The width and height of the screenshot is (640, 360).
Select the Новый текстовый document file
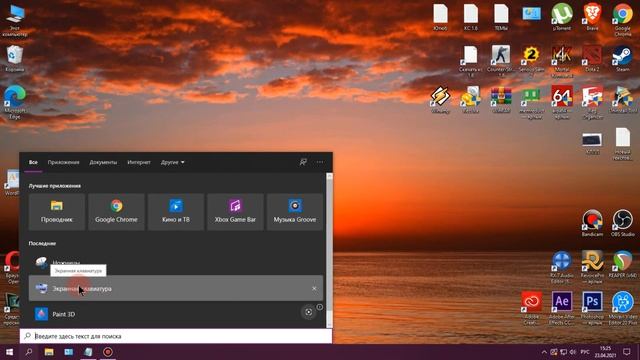[622, 144]
